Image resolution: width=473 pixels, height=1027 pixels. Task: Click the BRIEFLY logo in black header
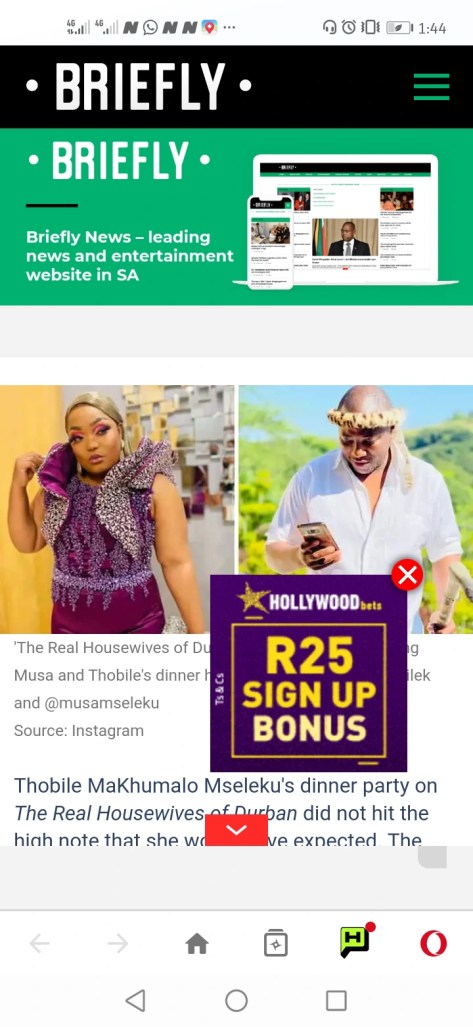(x=139, y=86)
